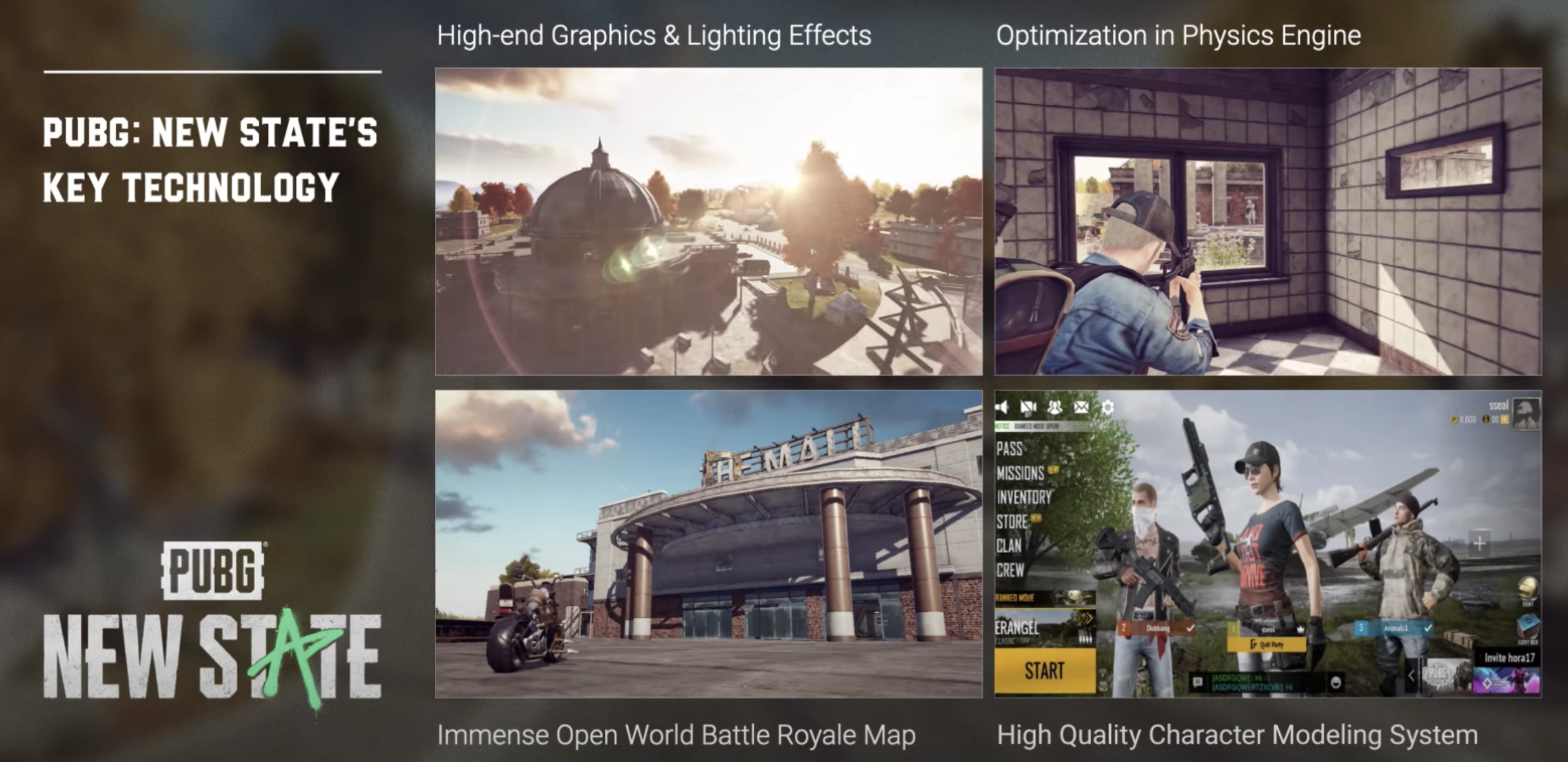
Task: Open the chat bubble icon
Action: click(x=1197, y=683)
